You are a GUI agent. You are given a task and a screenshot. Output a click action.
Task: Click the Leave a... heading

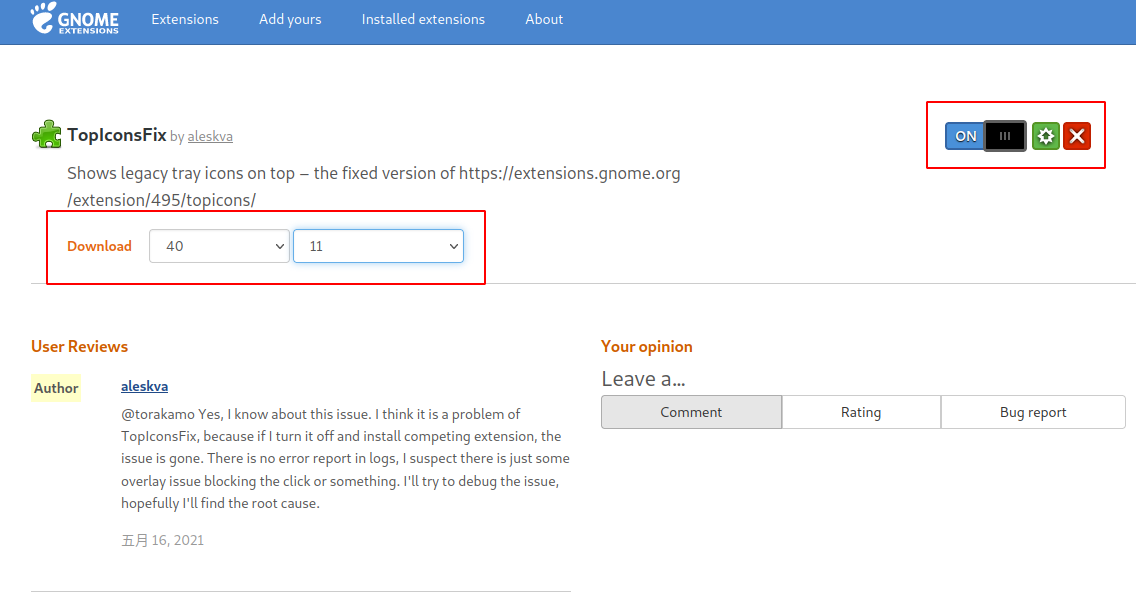click(643, 379)
